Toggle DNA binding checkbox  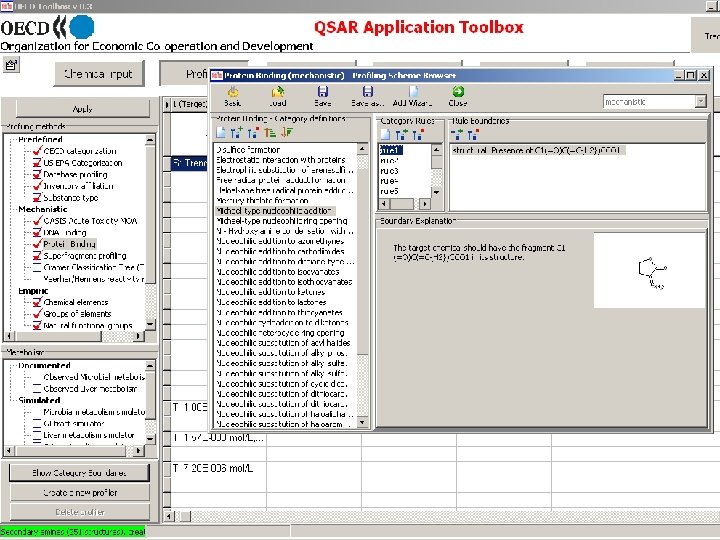(x=37, y=232)
